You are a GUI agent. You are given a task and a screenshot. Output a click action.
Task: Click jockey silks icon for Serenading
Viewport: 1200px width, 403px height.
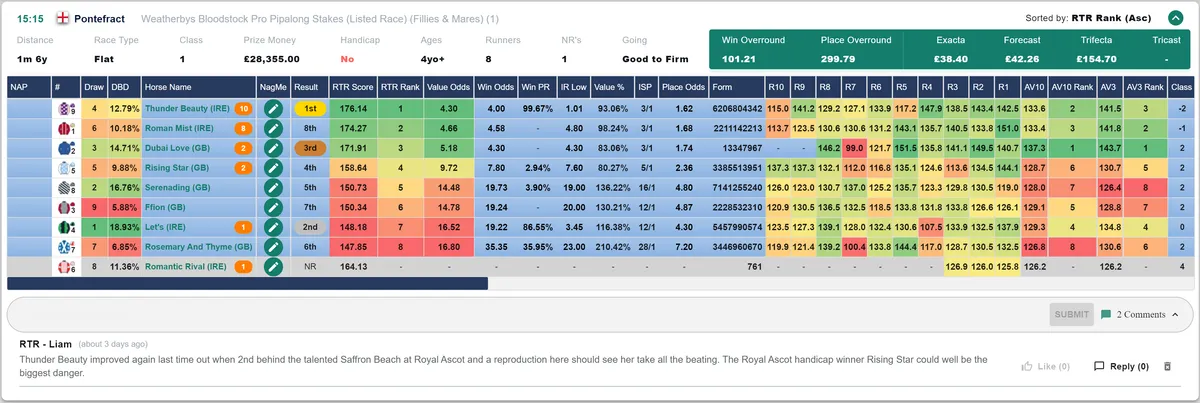coord(66,188)
